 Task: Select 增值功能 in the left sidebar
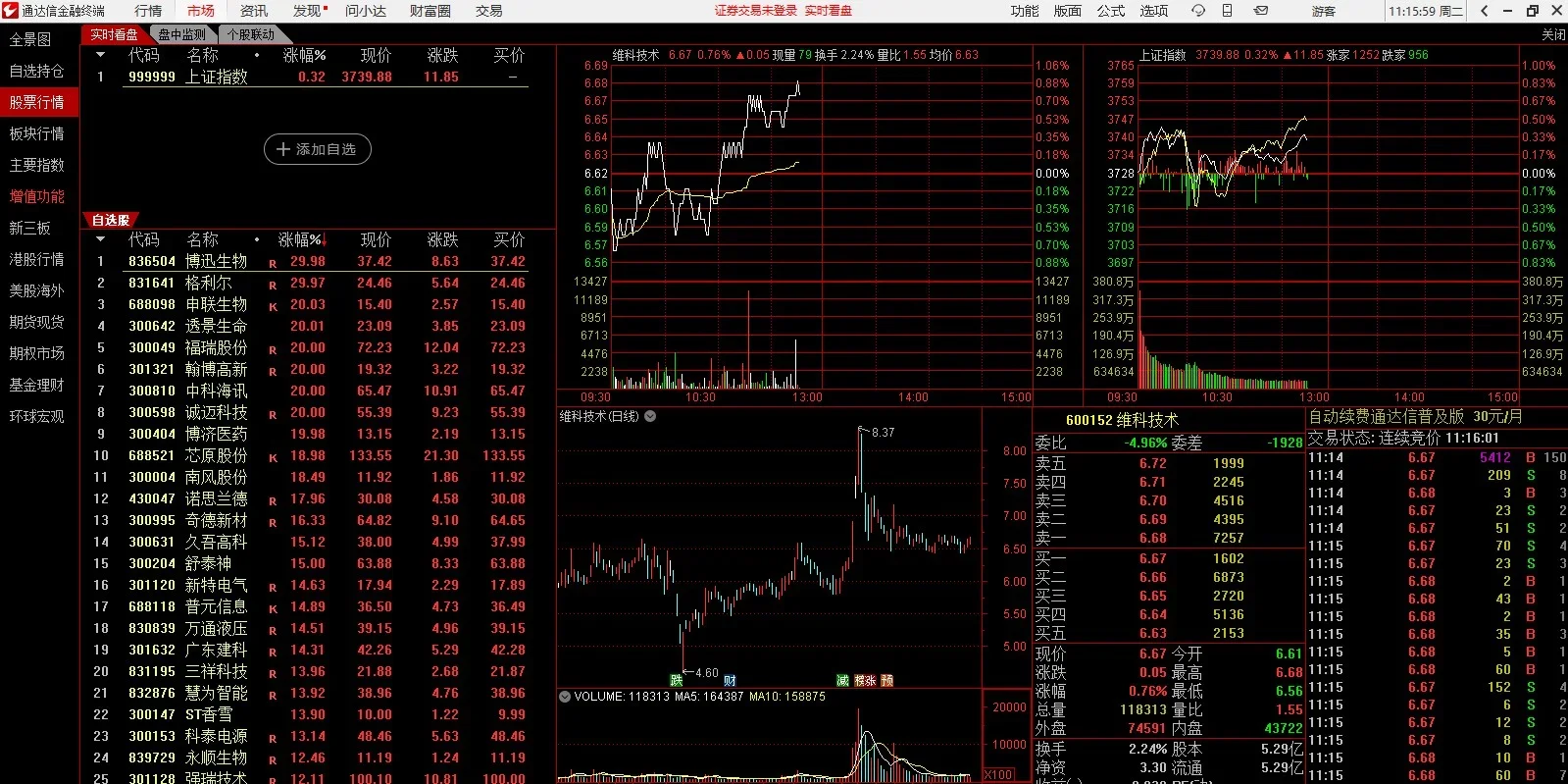point(37,196)
